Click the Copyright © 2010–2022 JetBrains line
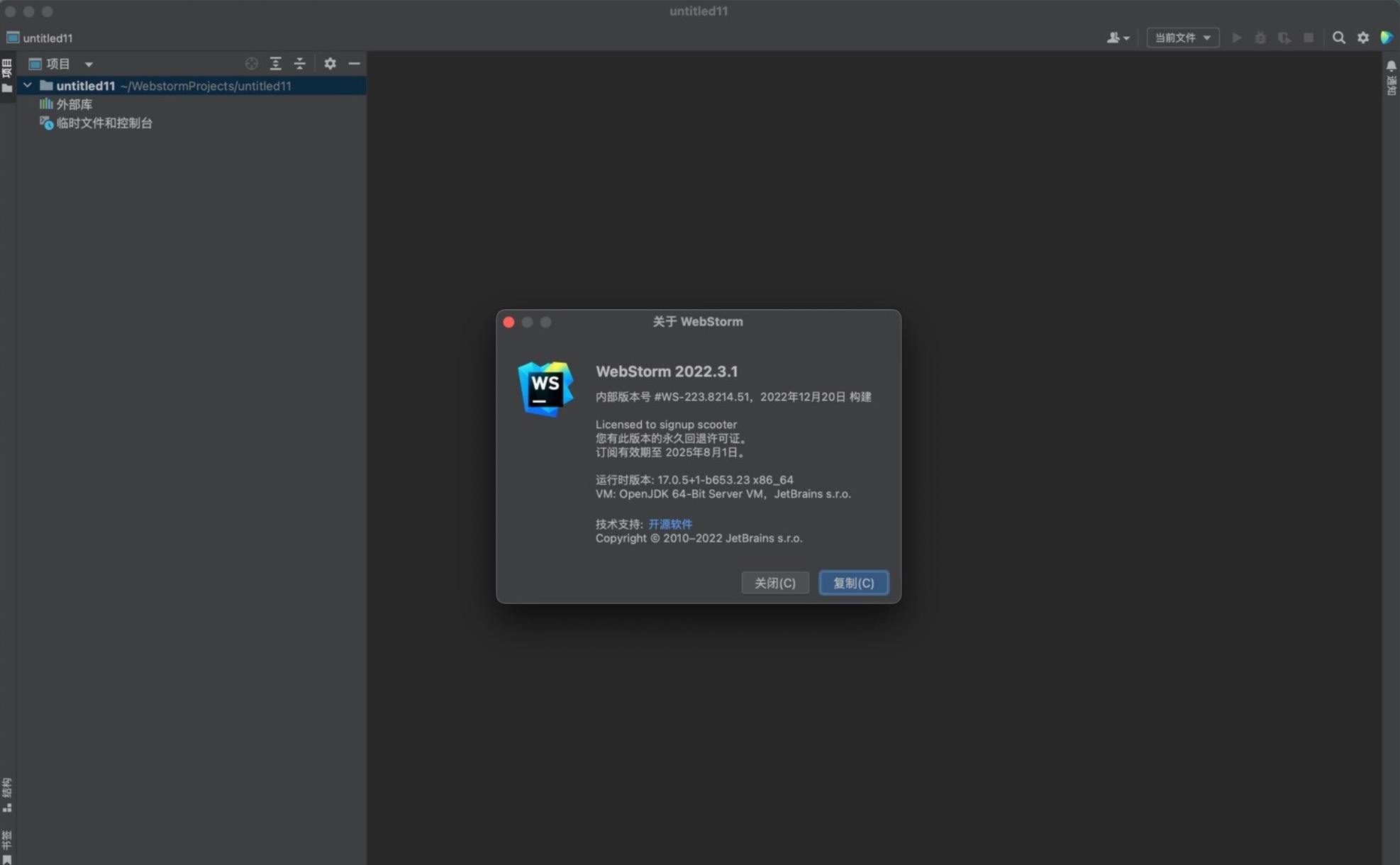Image resolution: width=1400 pixels, height=865 pixels. pyautogui.click(x=699, y=538)
